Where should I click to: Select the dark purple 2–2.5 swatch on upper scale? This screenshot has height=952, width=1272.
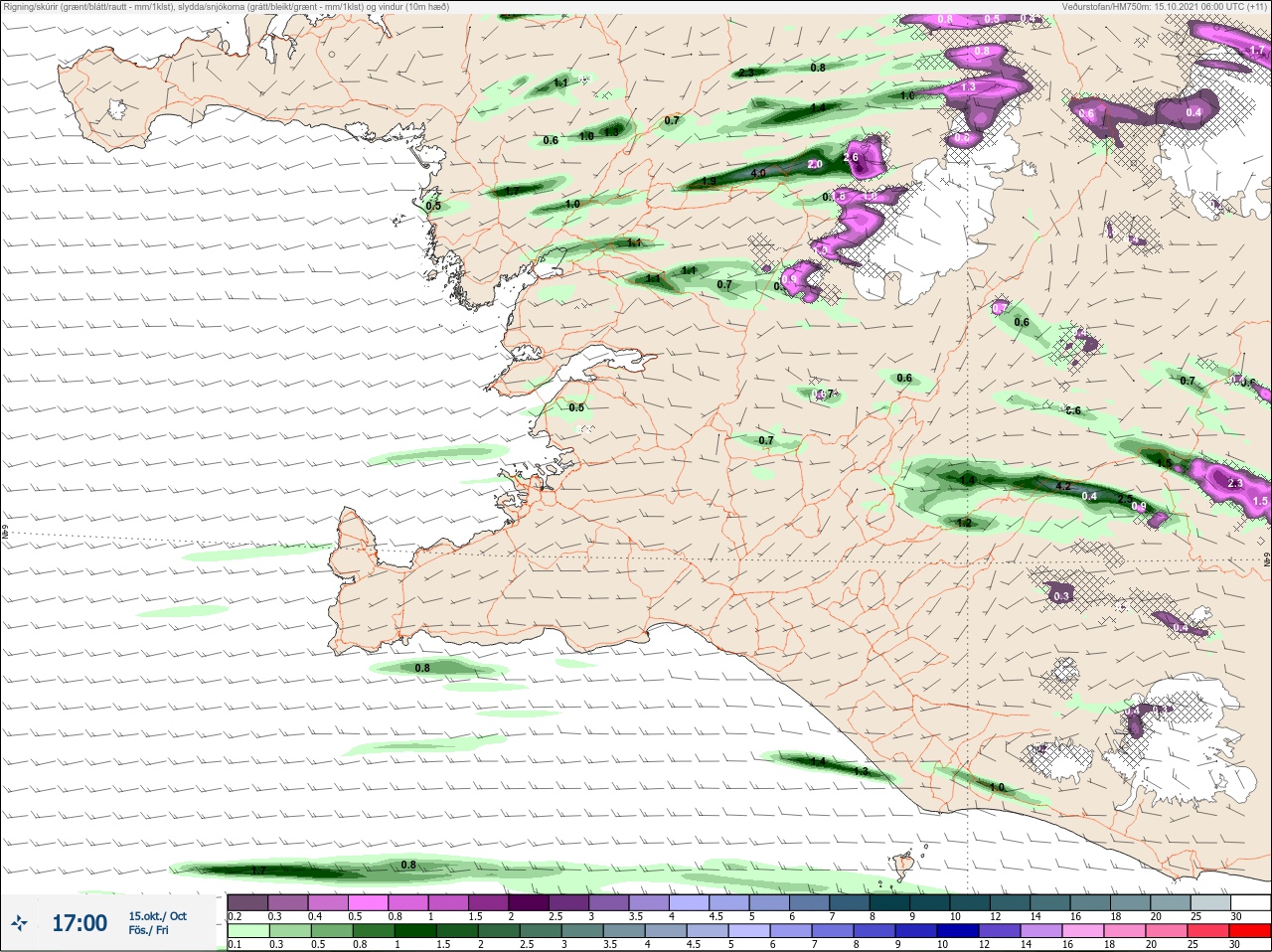tap(531, 902)
